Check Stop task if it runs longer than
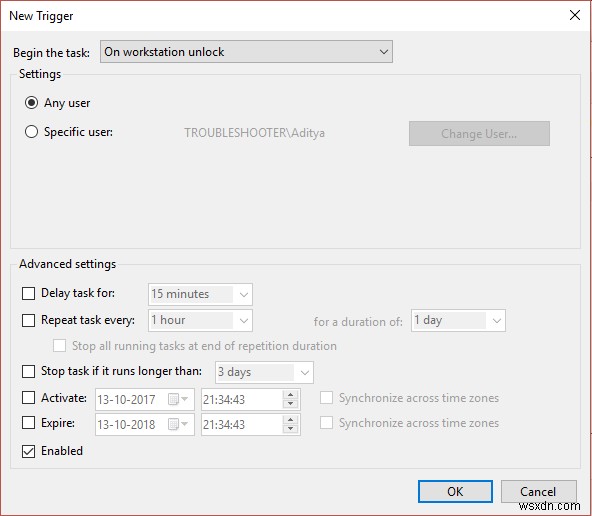The image size is (592, 516). click(x=28, y=371)
